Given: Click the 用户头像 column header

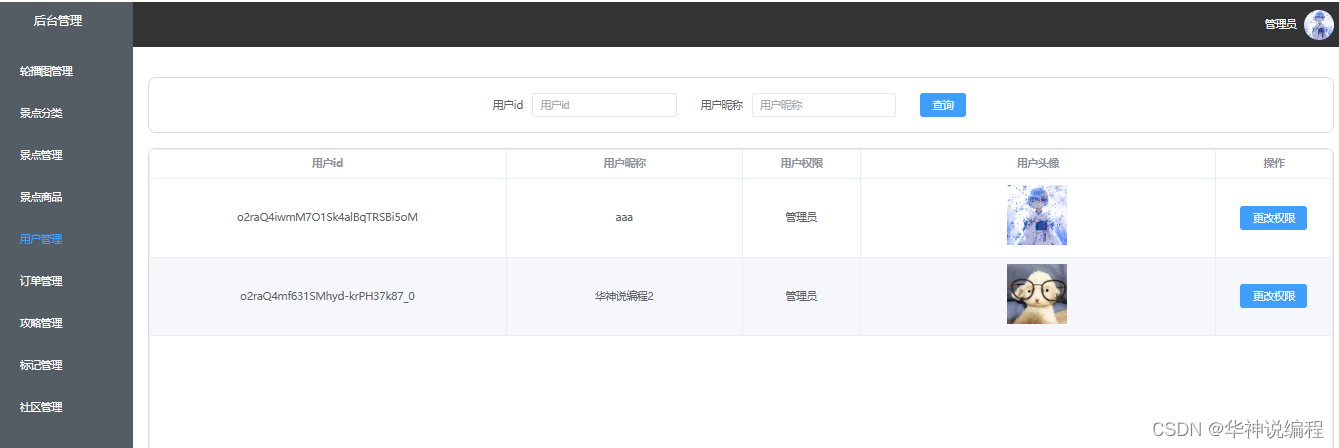Looking at the screenshot, I should coord(1038,163).
